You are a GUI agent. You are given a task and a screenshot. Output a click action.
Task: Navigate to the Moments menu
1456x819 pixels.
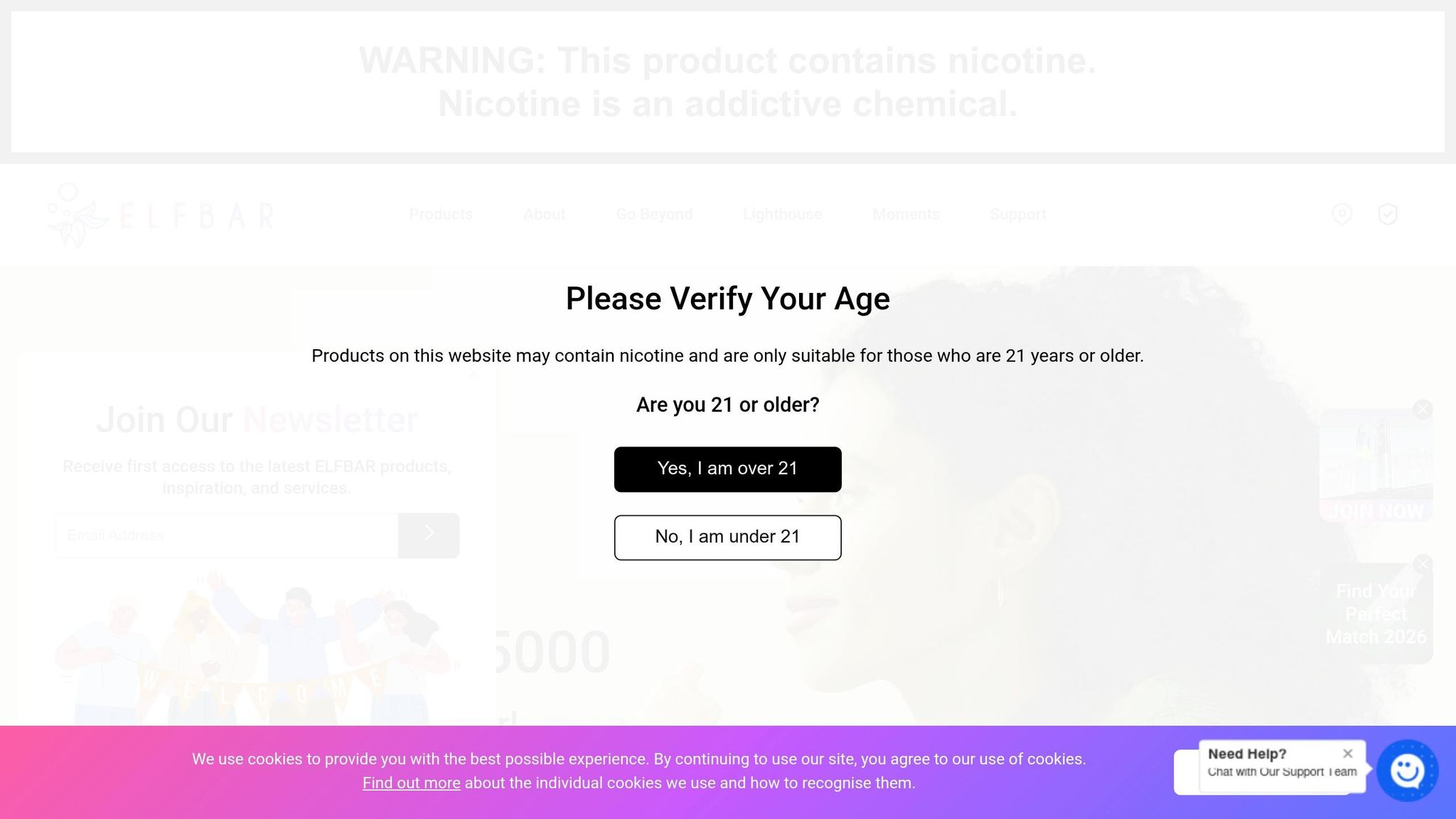[x=906, y=215]
